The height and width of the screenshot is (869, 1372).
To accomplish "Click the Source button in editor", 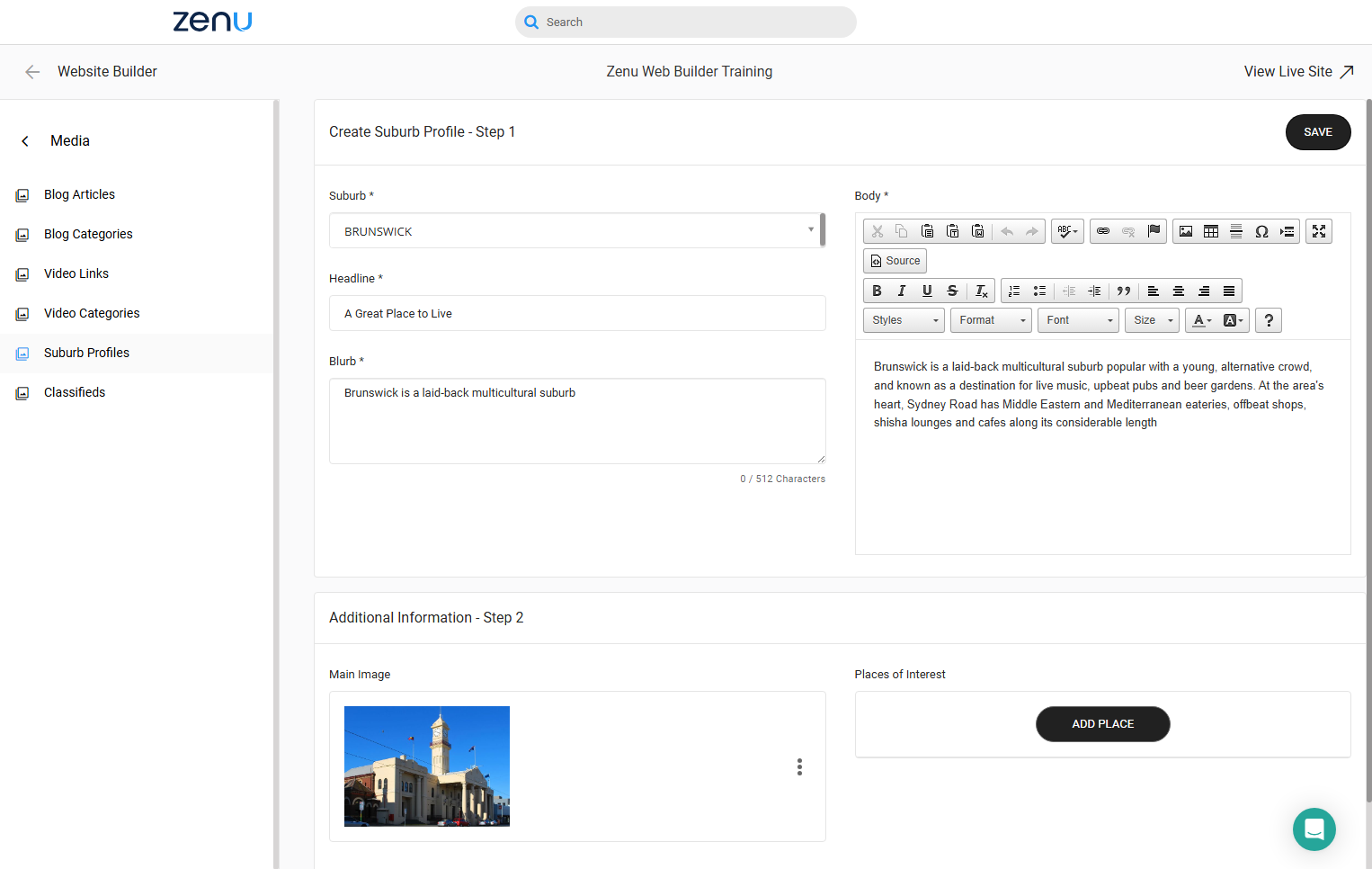I will pos(895,261).
